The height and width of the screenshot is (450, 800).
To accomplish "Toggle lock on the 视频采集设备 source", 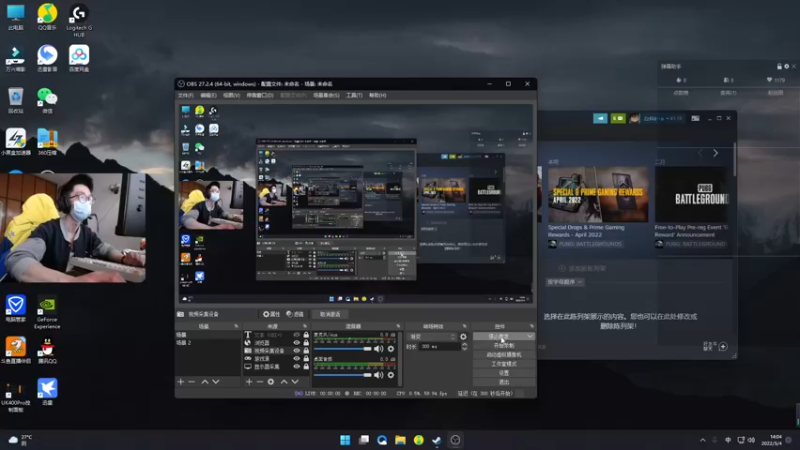I will tap(306, 351).
